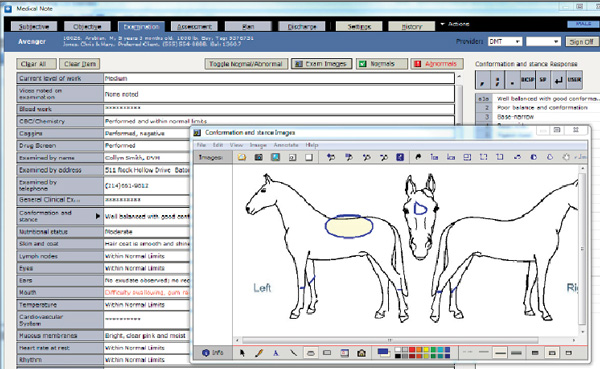Switch to the Subjective tab
Screen dimensions: 600x369
coord(34,26)
